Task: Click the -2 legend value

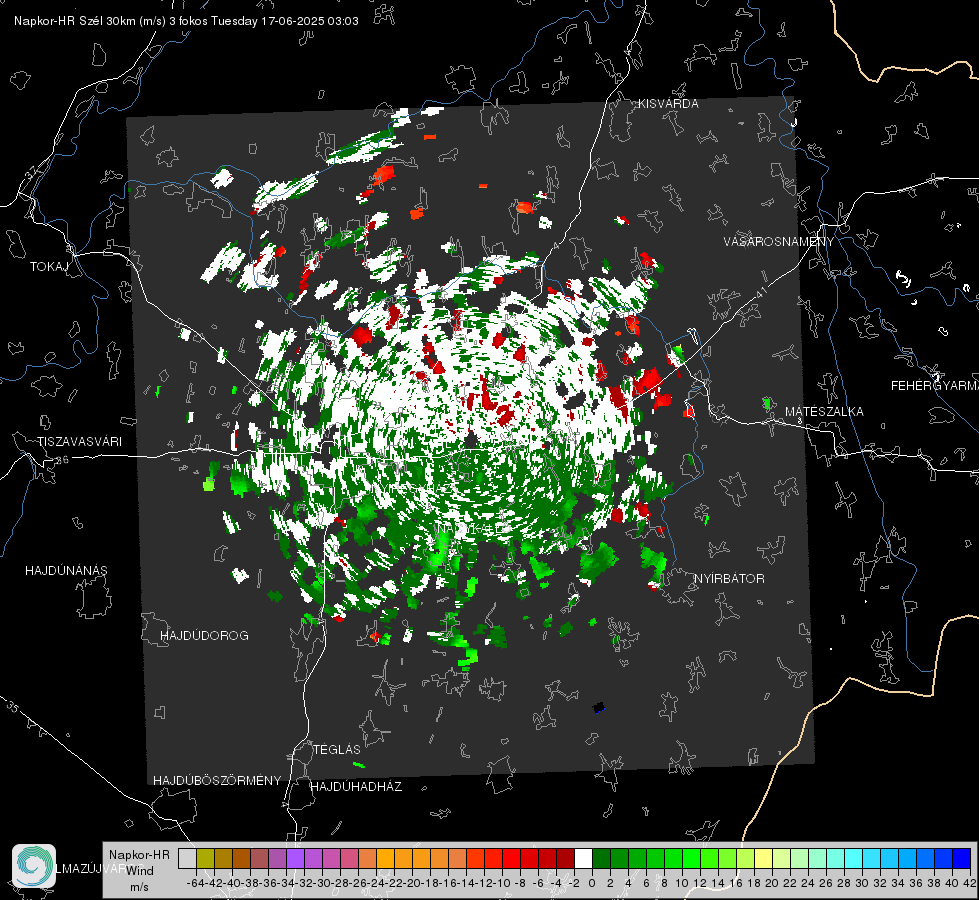Action: (574, 883)
